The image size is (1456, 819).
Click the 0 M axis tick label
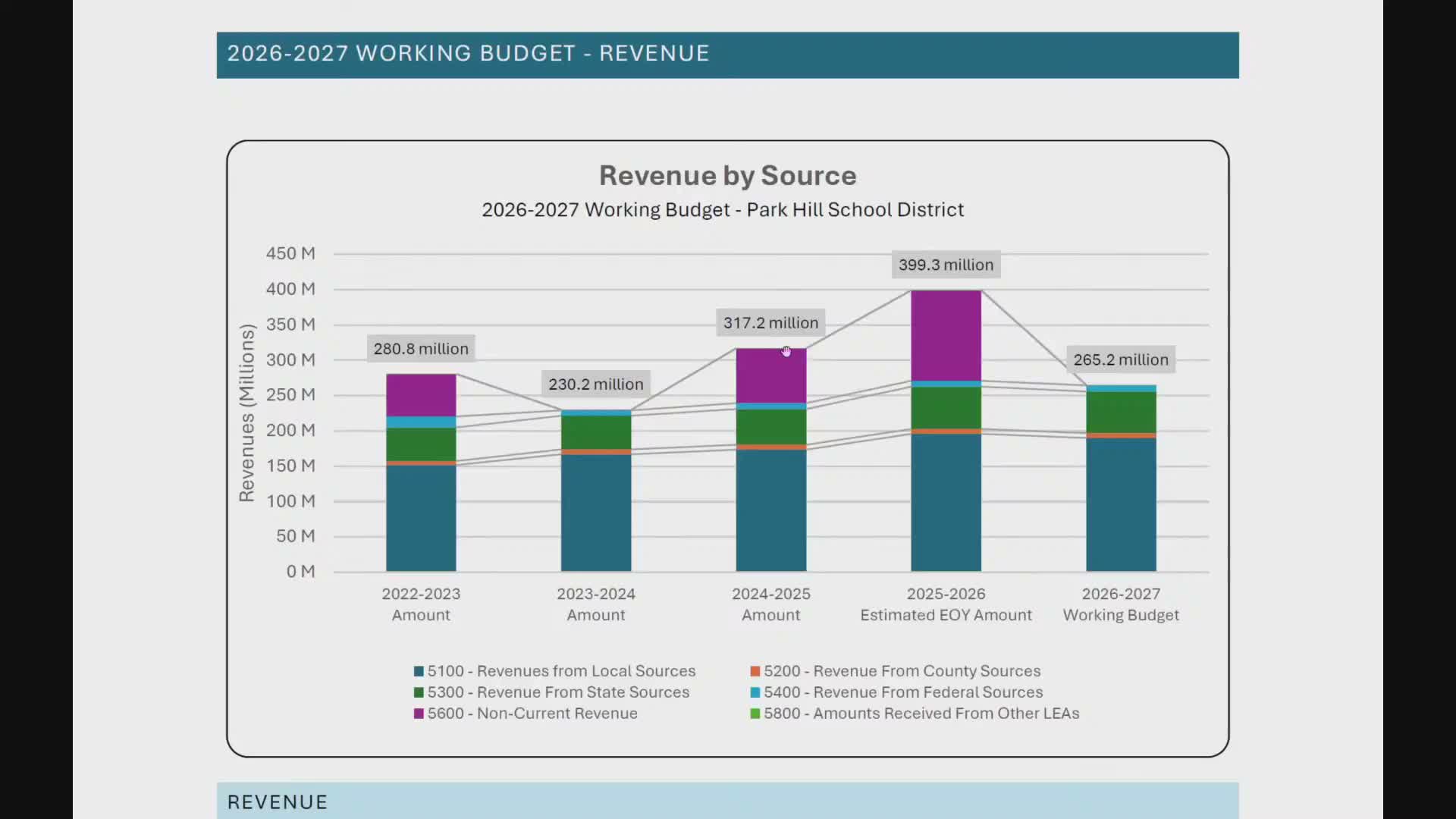(x=300, y=572)
